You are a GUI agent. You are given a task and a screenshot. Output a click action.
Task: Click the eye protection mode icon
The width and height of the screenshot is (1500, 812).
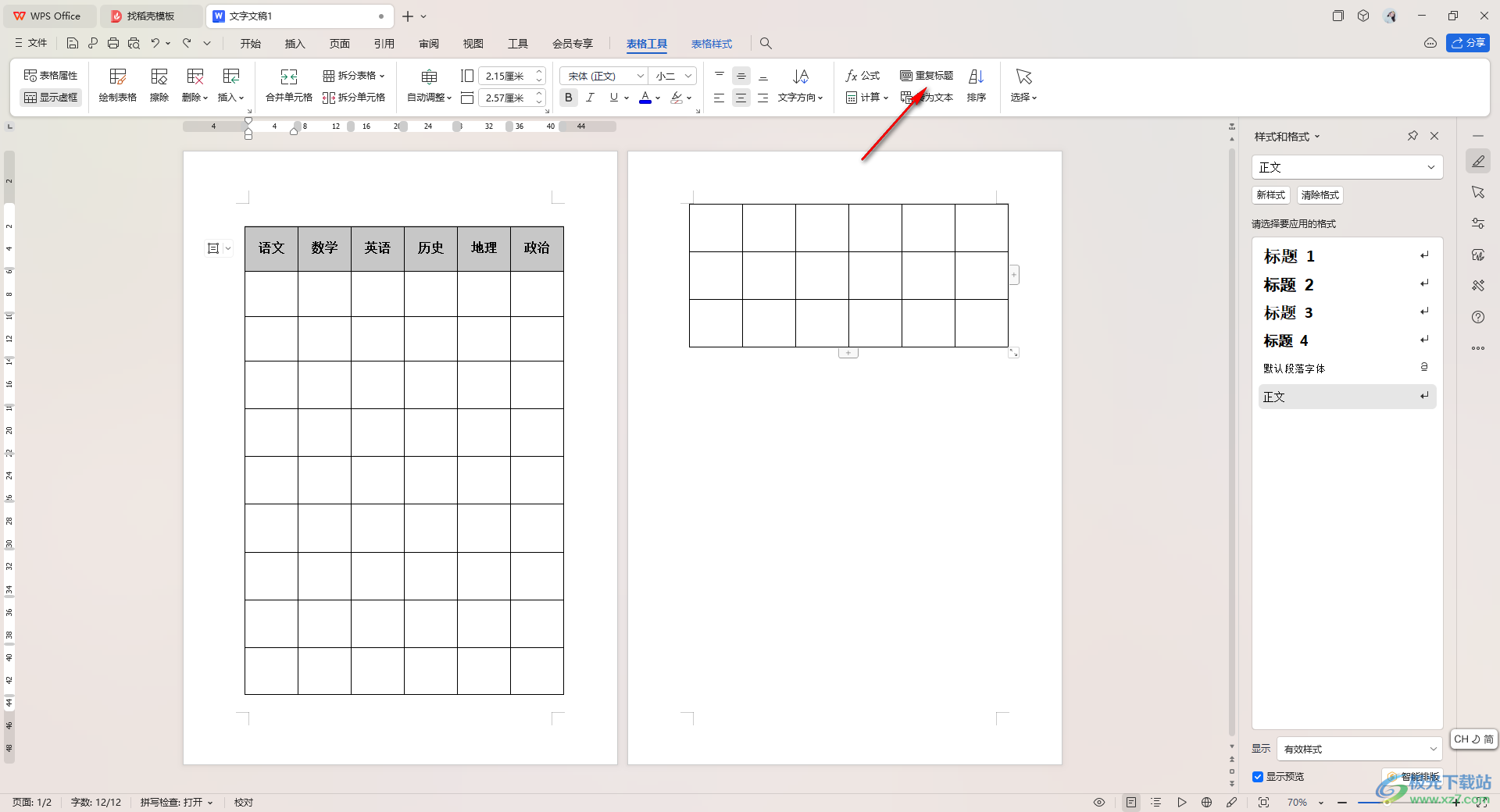pos(1099,802)
